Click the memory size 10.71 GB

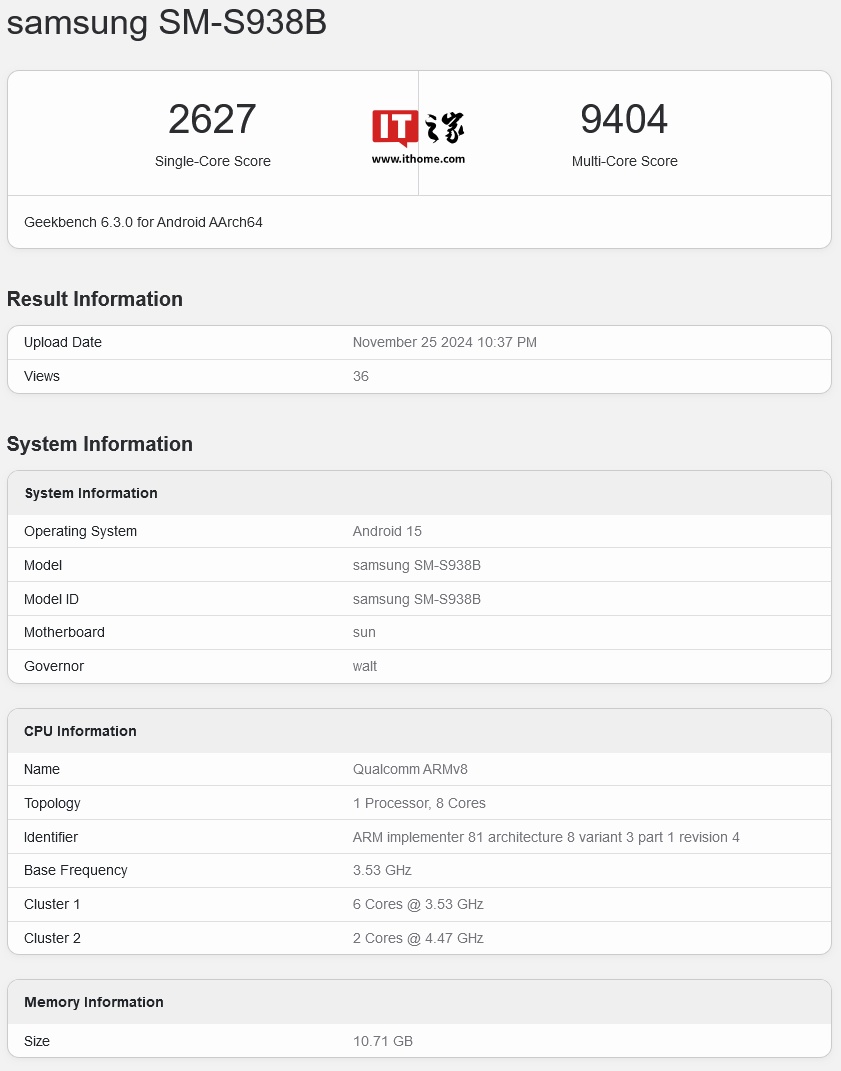pos(382,1041)
